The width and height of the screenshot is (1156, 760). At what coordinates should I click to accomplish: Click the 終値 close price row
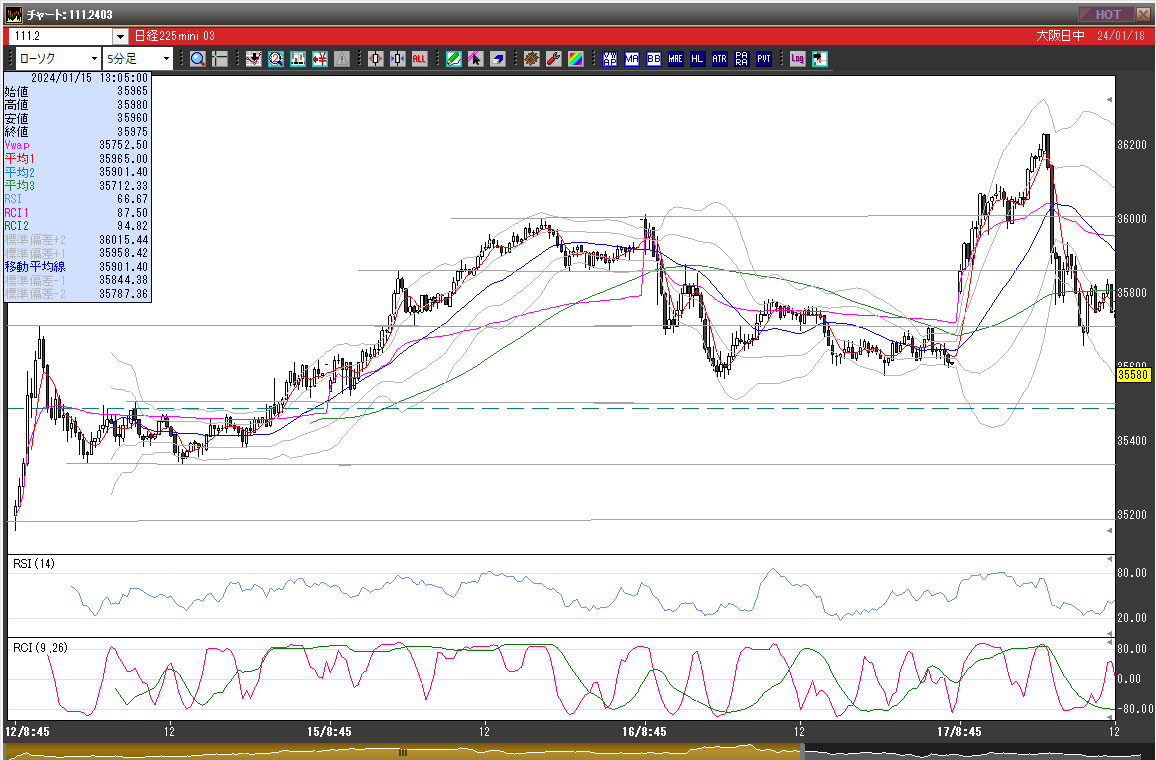pos(77,131)
